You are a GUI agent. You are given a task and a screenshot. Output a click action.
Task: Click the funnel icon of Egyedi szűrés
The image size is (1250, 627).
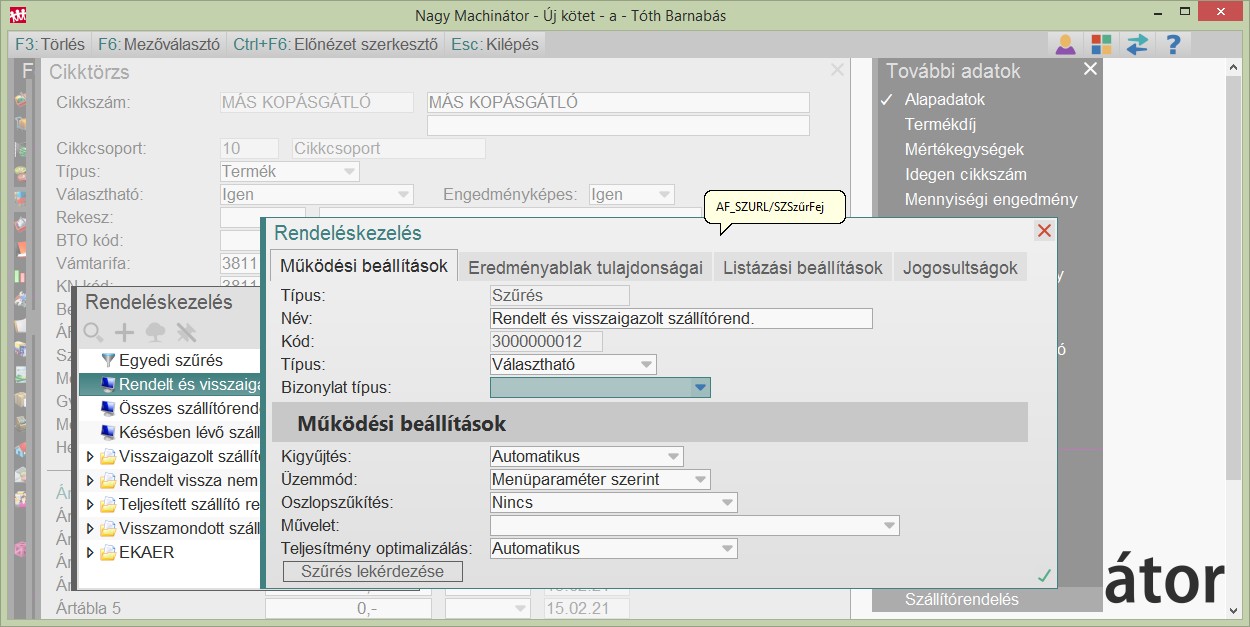(109, 360)
